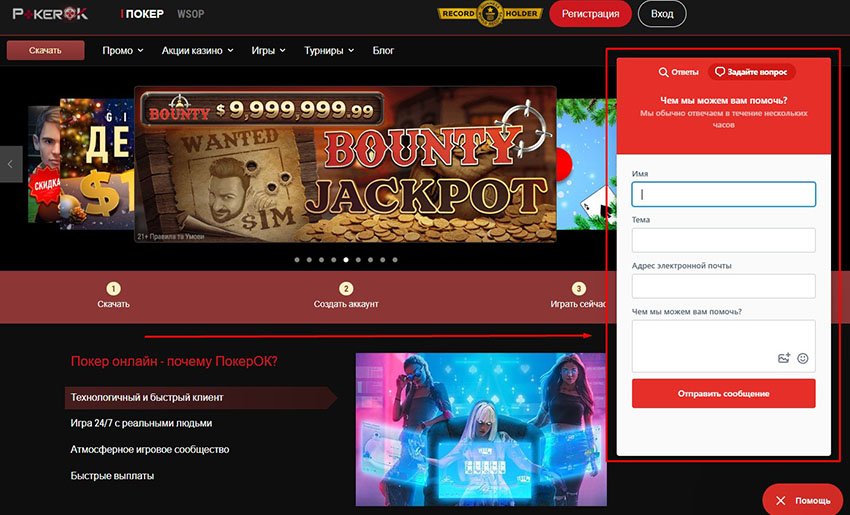Click the Регистрация button
This screenshot has width=850, height=515.
click(590, 14)
